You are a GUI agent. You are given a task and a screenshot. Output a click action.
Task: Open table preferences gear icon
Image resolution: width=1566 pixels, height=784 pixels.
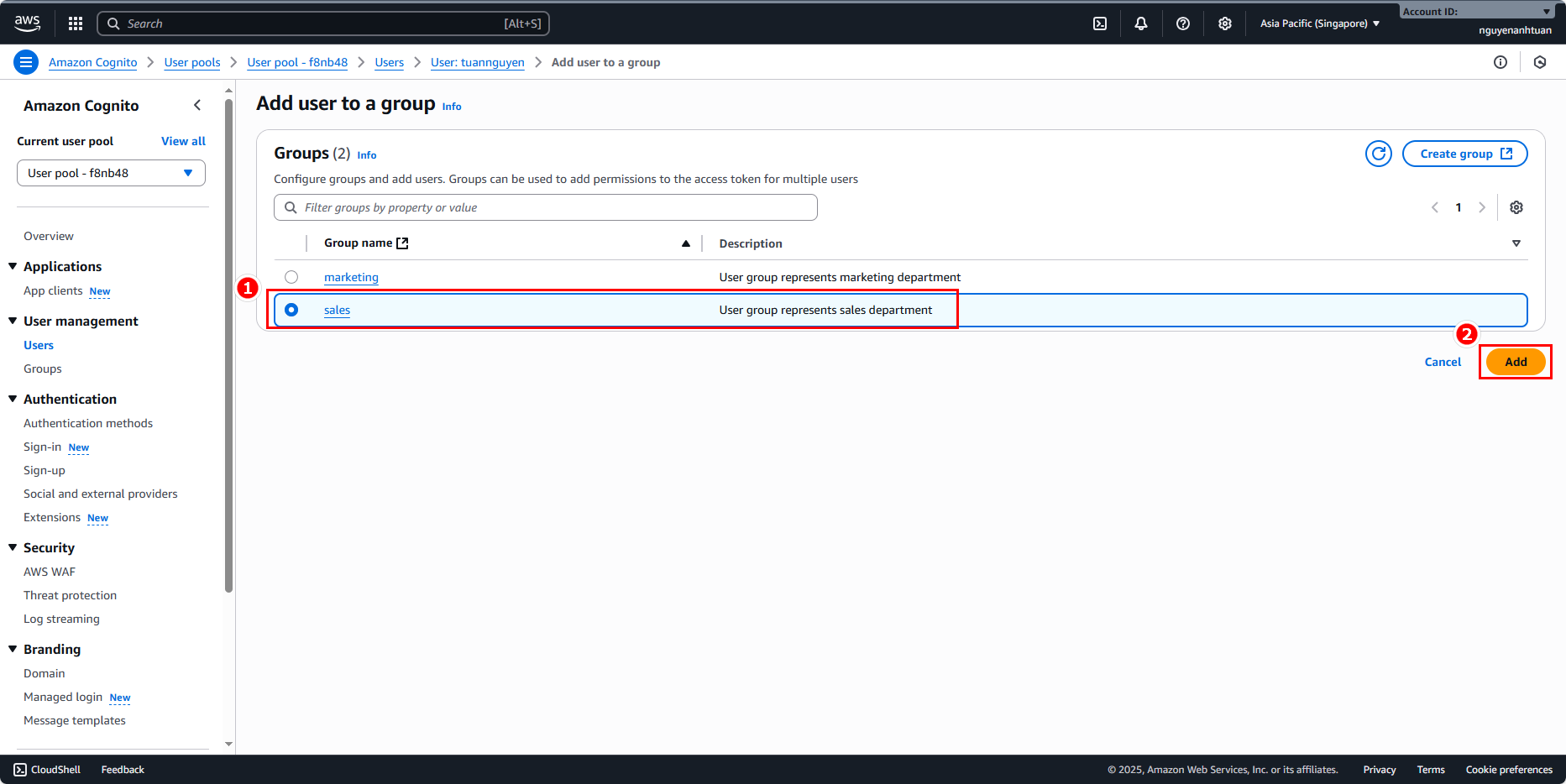coord(1516,207)
